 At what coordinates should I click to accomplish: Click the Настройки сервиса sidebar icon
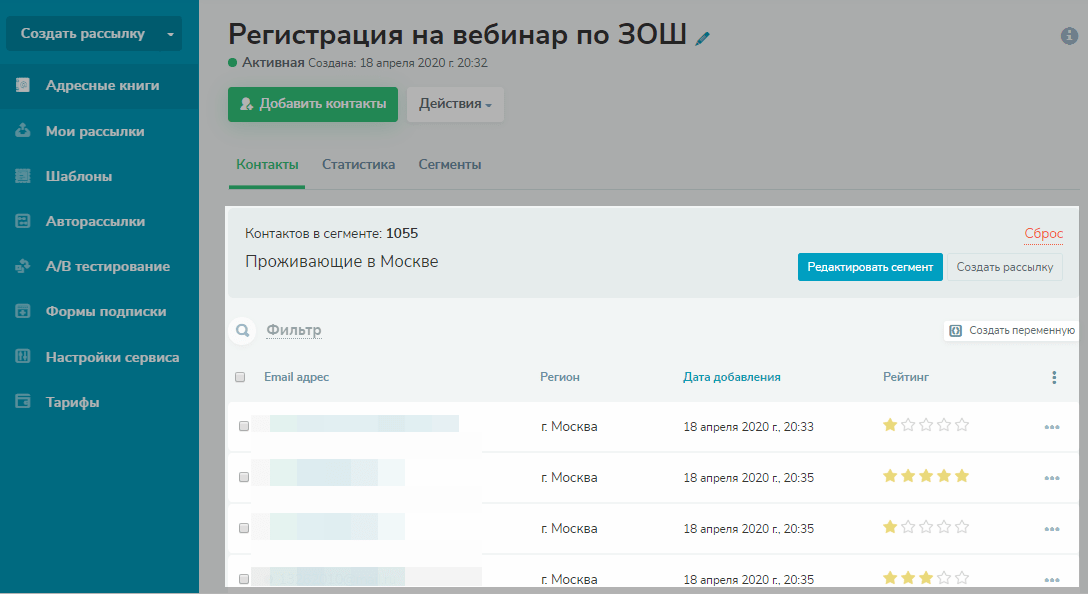pos(23,357)
